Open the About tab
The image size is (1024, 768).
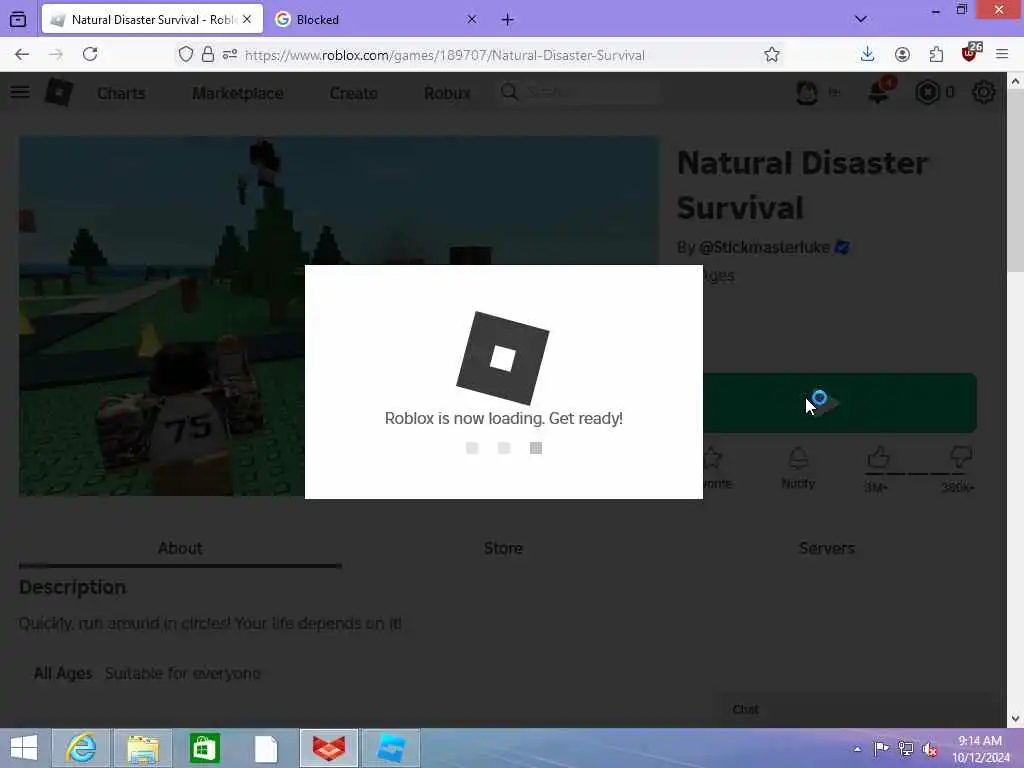click(180, 548)
